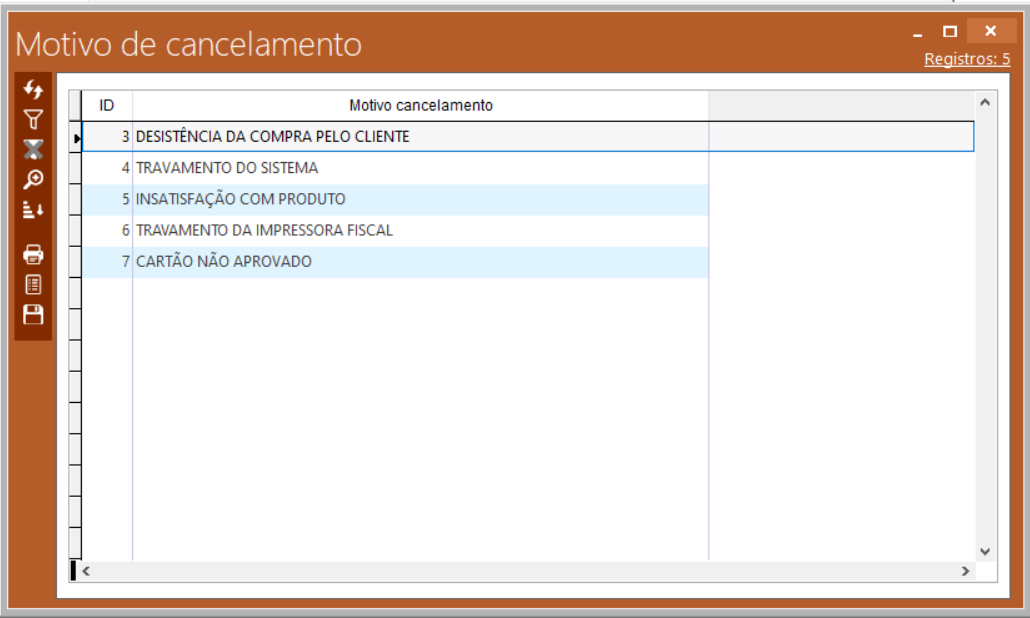Maximize the Motivo de cancelamento window
The width and height of the screenshot is (1030, 618).
coord(950,31)
